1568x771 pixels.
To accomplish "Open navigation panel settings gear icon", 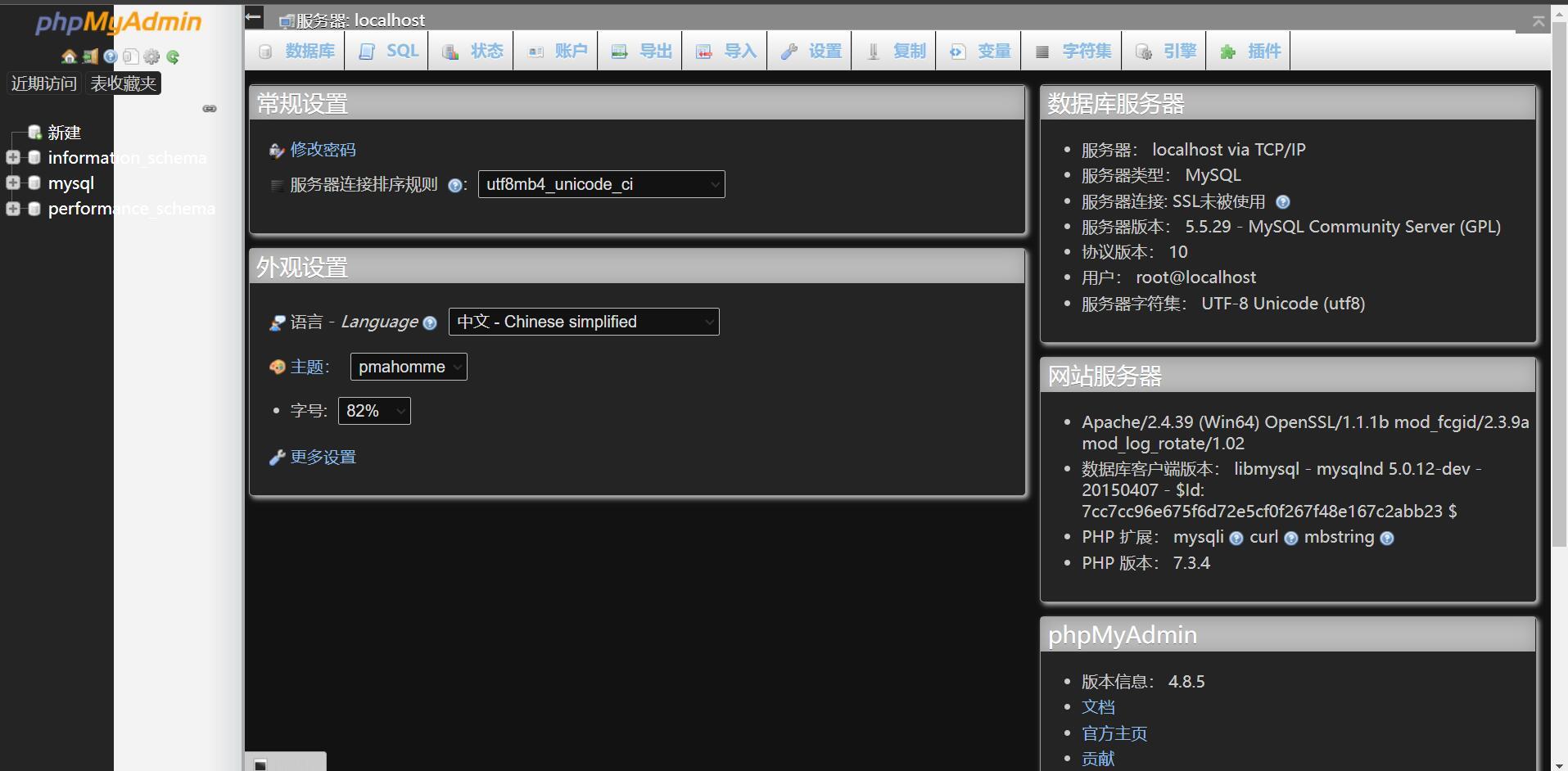I will (151, 56).
